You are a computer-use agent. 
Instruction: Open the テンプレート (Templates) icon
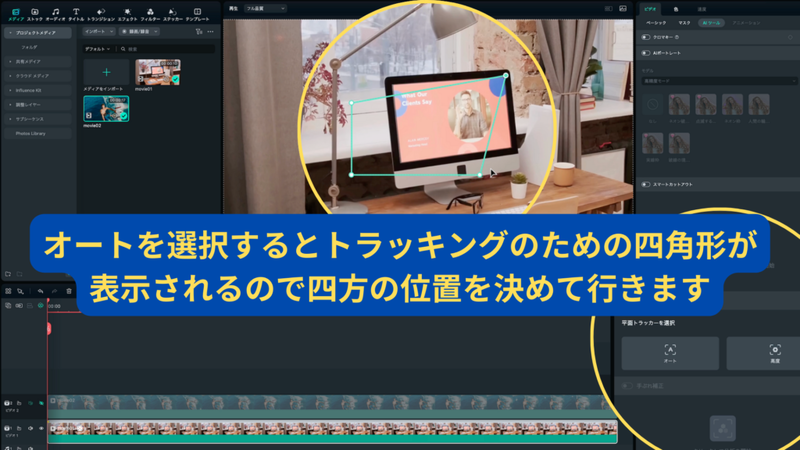[x=197, y=14]
